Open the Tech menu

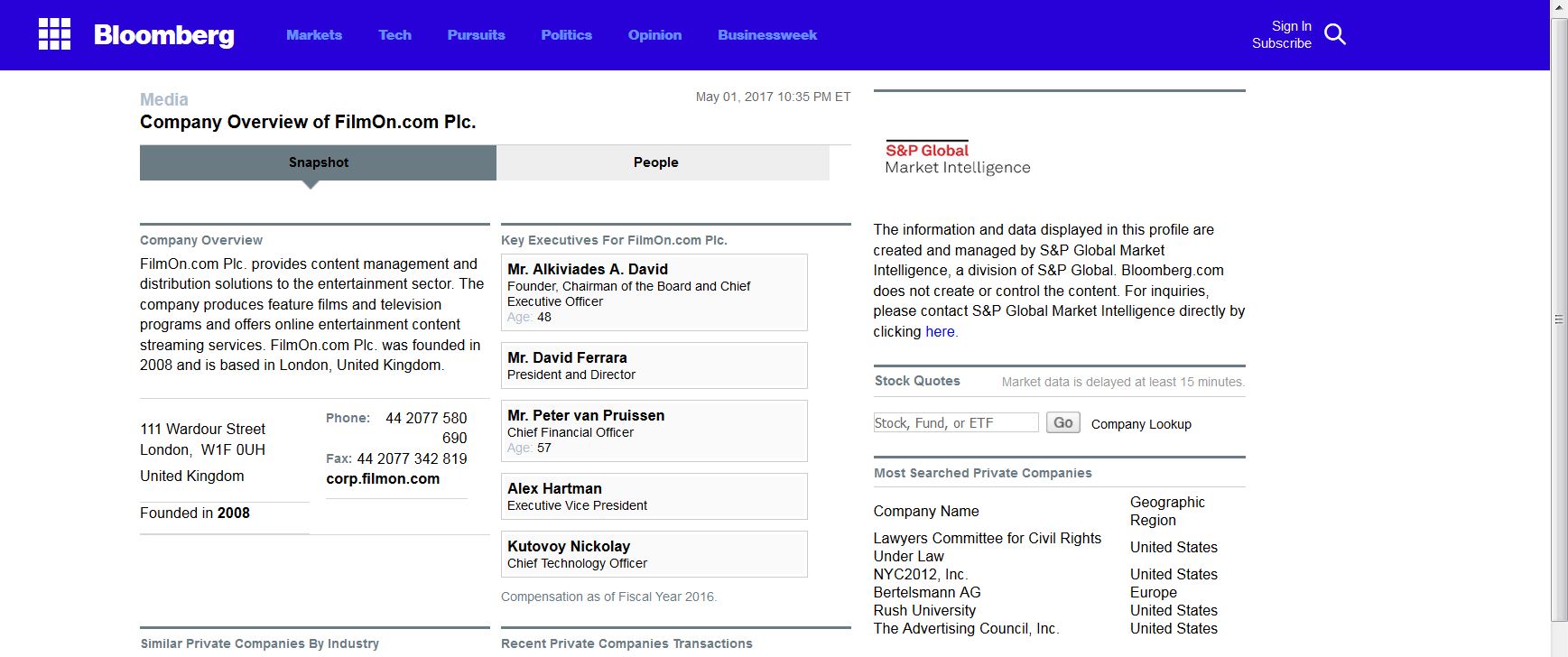click(x=394, y=35)
